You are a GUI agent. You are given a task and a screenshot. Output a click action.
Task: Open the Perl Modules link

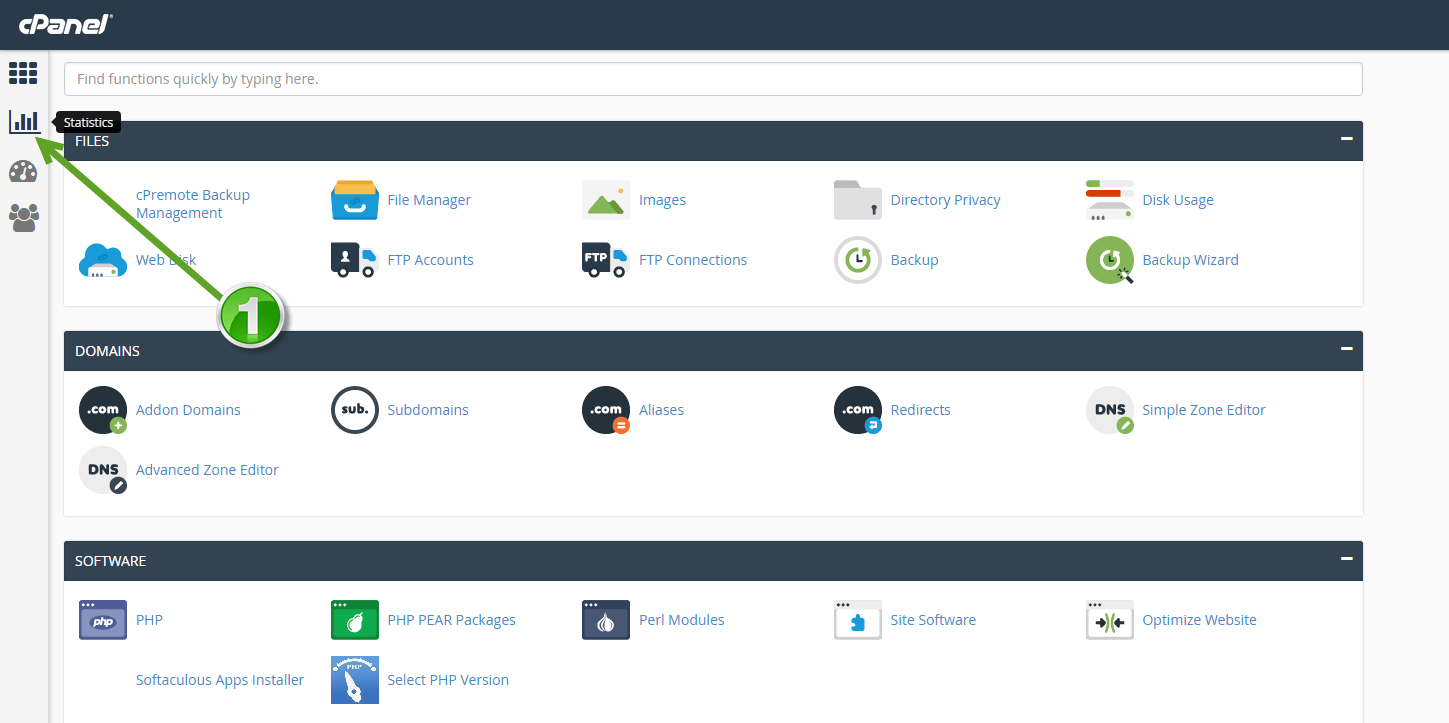point(681,620)
